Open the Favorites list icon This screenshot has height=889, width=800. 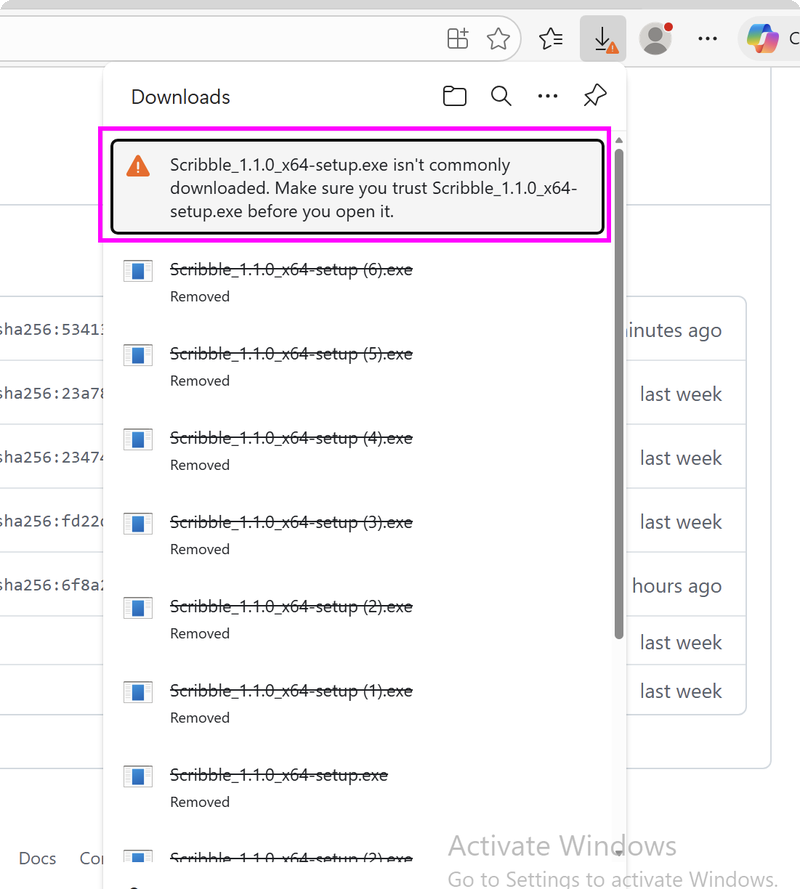coord(551,39)
